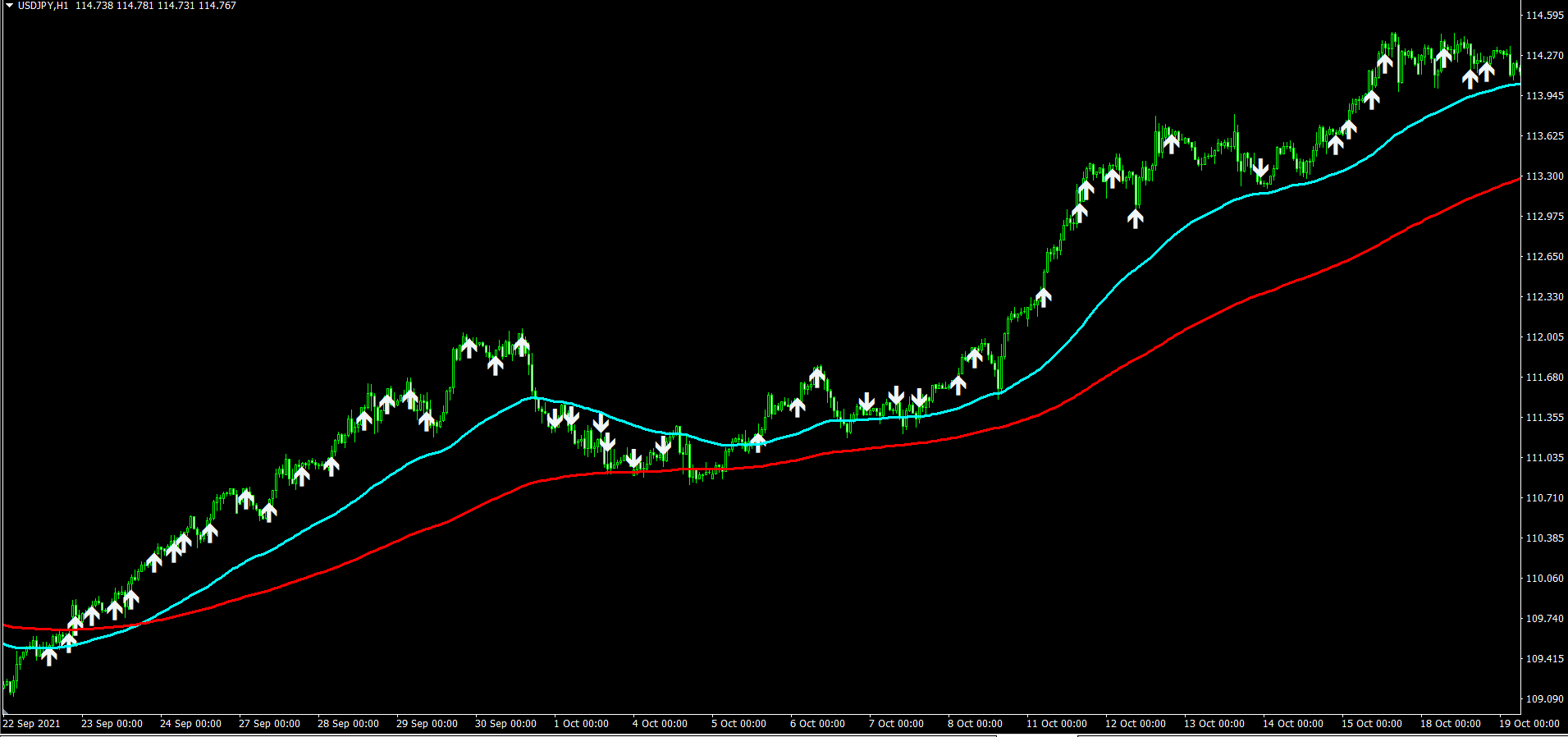
Task: Click the 1 Oct 00:00 time label
Action: click(581, 724)
